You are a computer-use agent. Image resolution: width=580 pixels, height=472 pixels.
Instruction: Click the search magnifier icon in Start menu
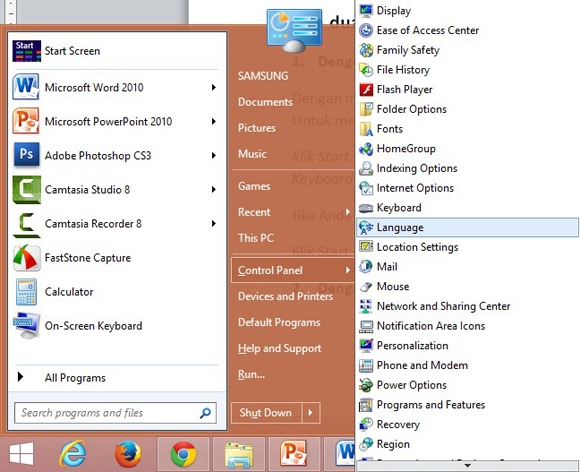(205, 413)
